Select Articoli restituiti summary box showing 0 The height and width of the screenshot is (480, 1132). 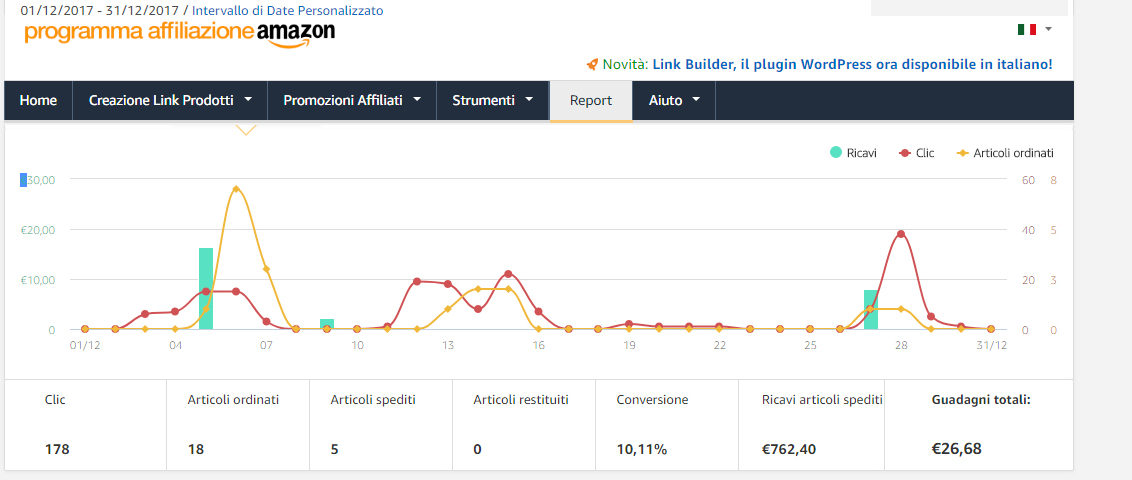(524, 424)
